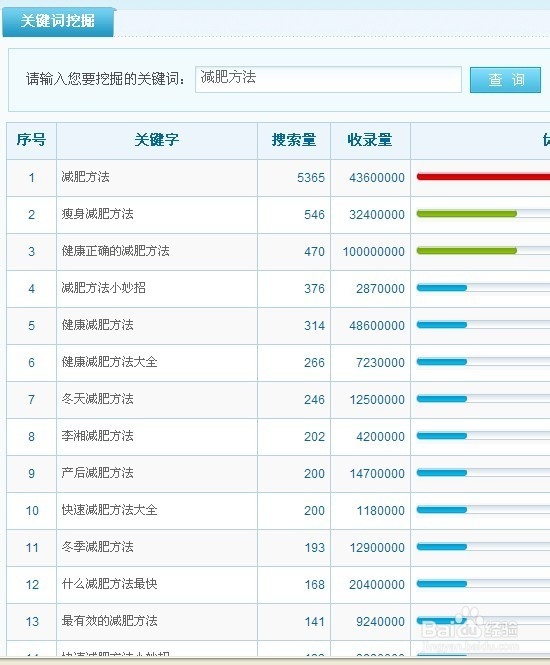
Task: Click search volume value 246
Action: pyautogui.click(x=314, y=400)
